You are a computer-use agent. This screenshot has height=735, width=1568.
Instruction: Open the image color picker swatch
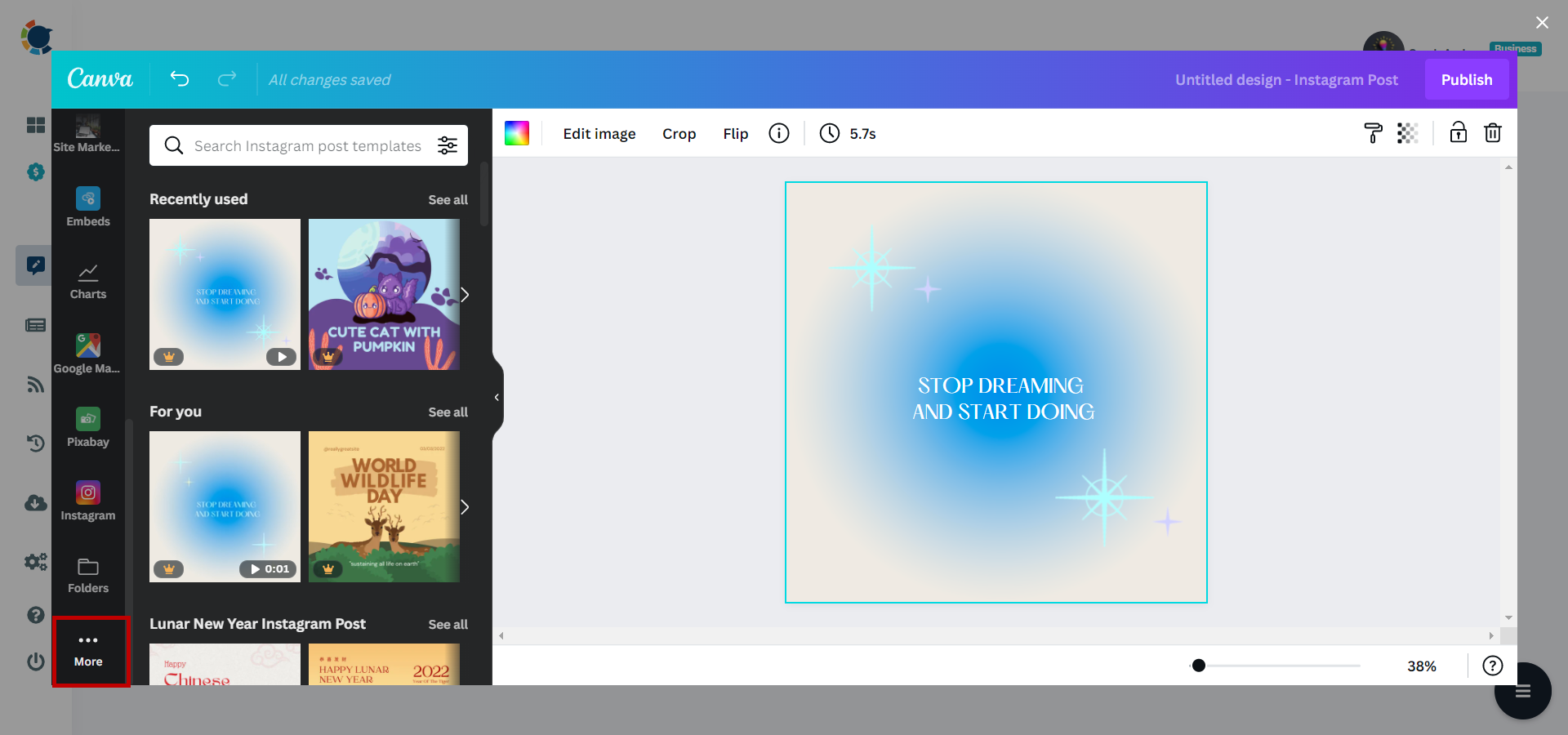517,133
